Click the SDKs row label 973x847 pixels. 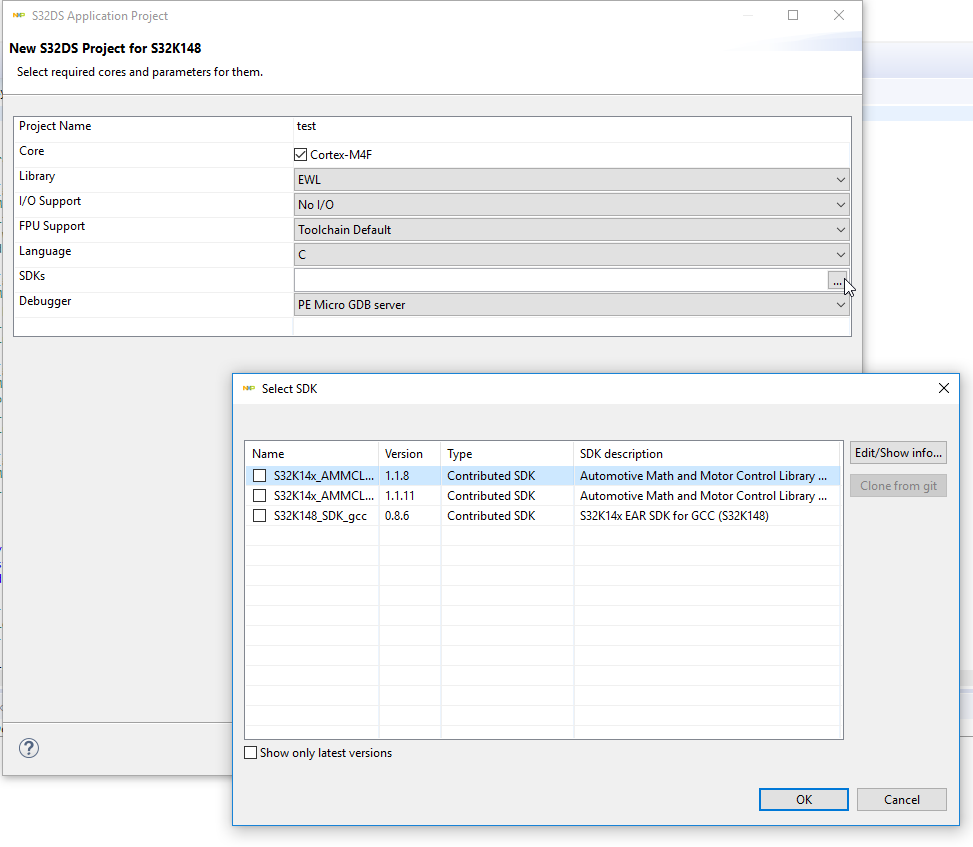point(32,276)
